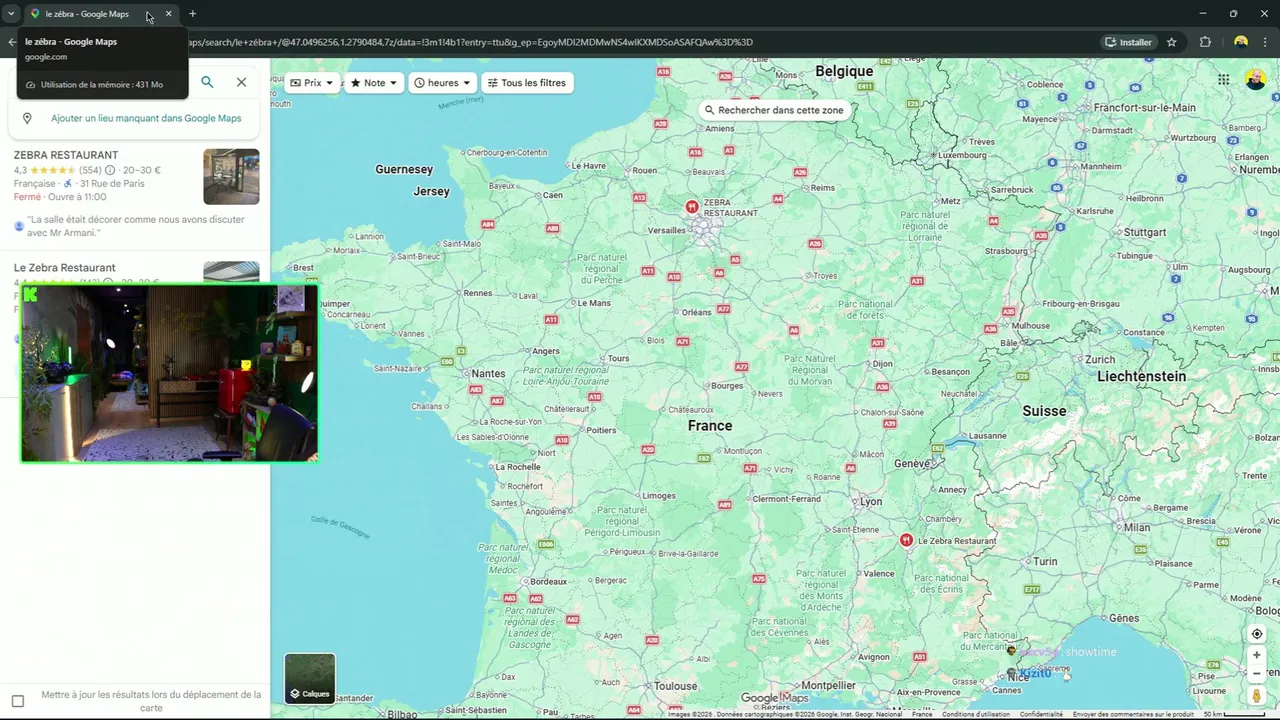Screen dimensions: 1280x720
Task: Click the 'Nantes' city label
Action: click(488, 373)
